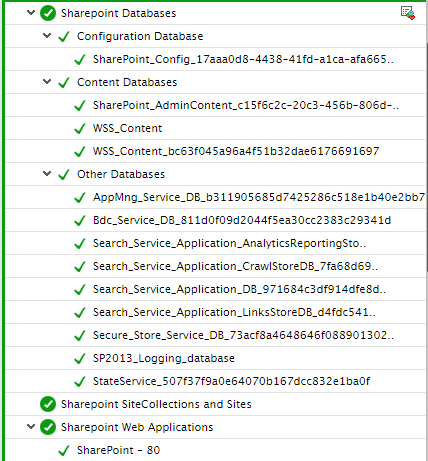Viewport: 428px width, 461px height.
Task: Select the Bdc_Service_DB_811d0f09 database entry
Action: (x=242, y=220)
